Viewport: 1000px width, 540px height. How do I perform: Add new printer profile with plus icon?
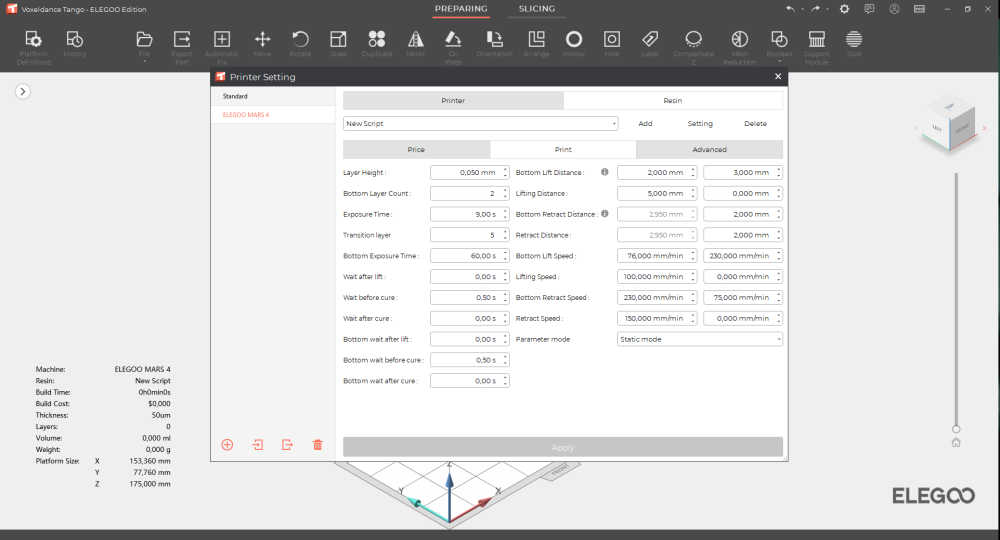click(x=227, y=445)
